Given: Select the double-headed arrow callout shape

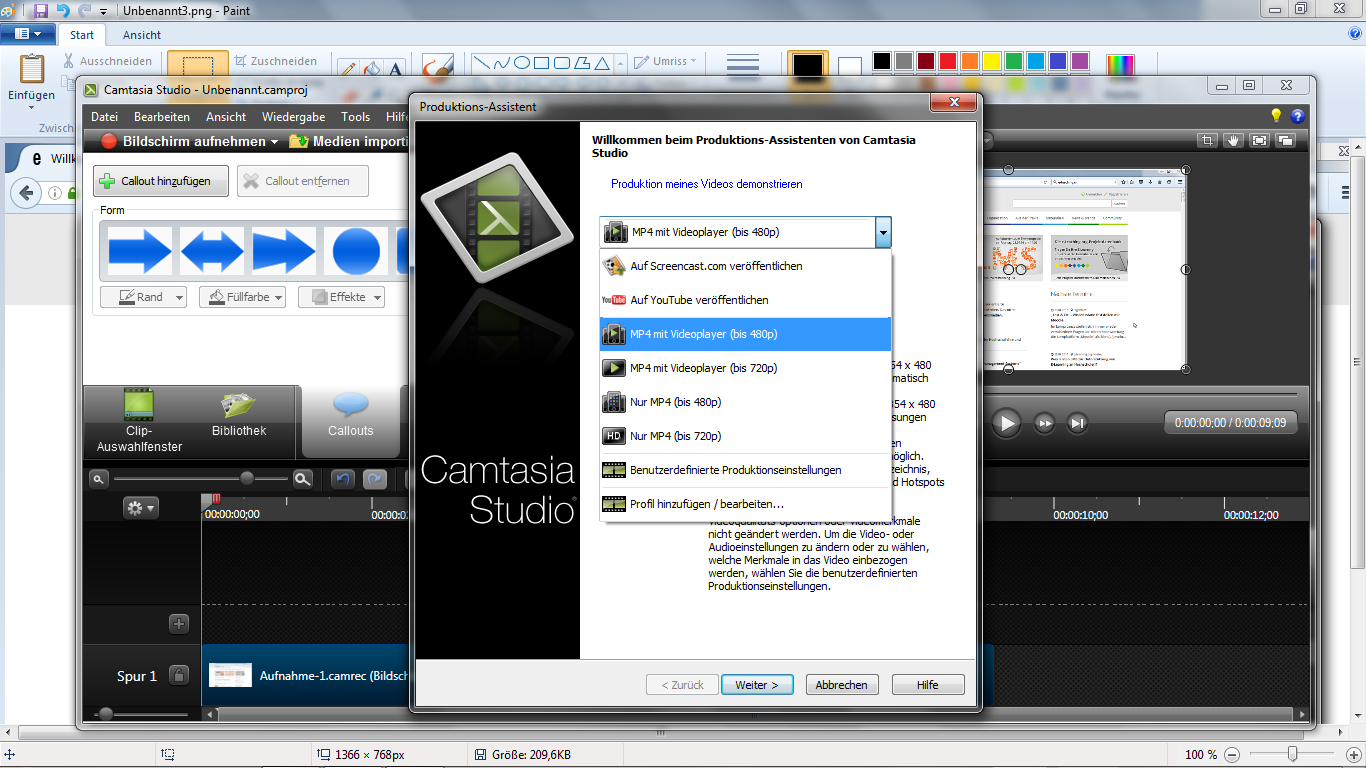Looking at the screenshot, I should coord(212,250).
